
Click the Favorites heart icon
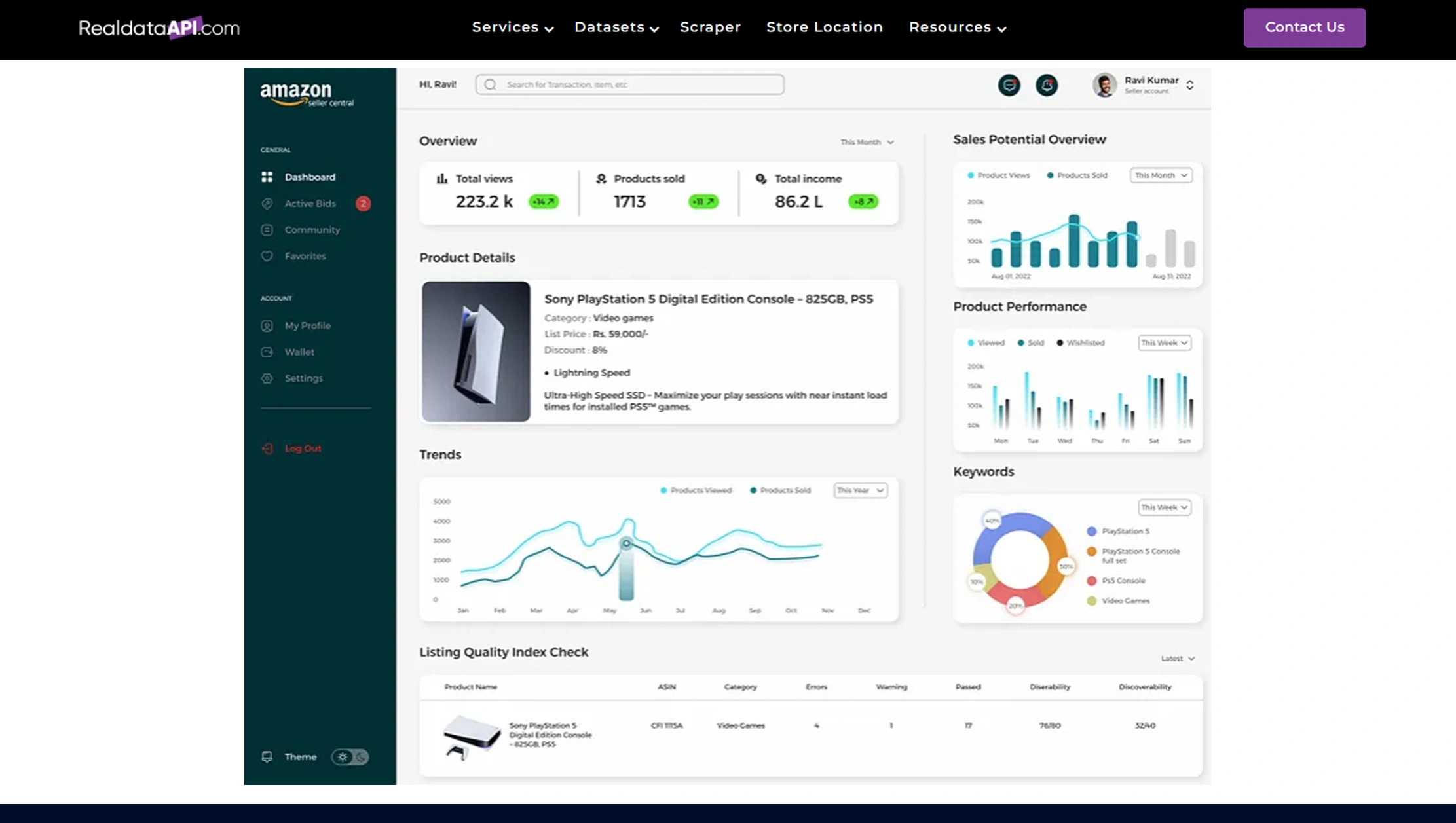(x=267, y=256)
